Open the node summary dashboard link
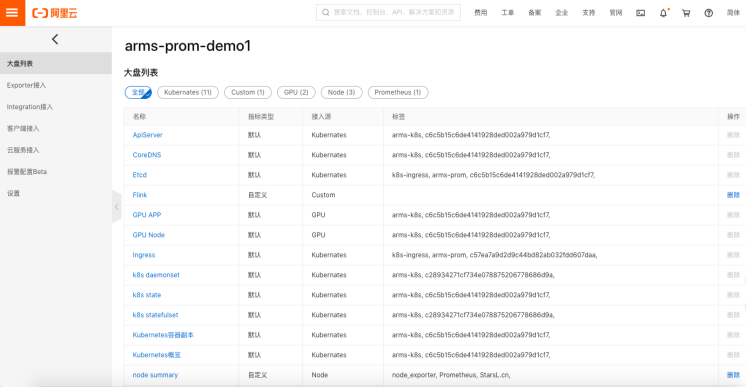Image resolution: width=746 pixels, height=387 pixels. click(155, 375)
